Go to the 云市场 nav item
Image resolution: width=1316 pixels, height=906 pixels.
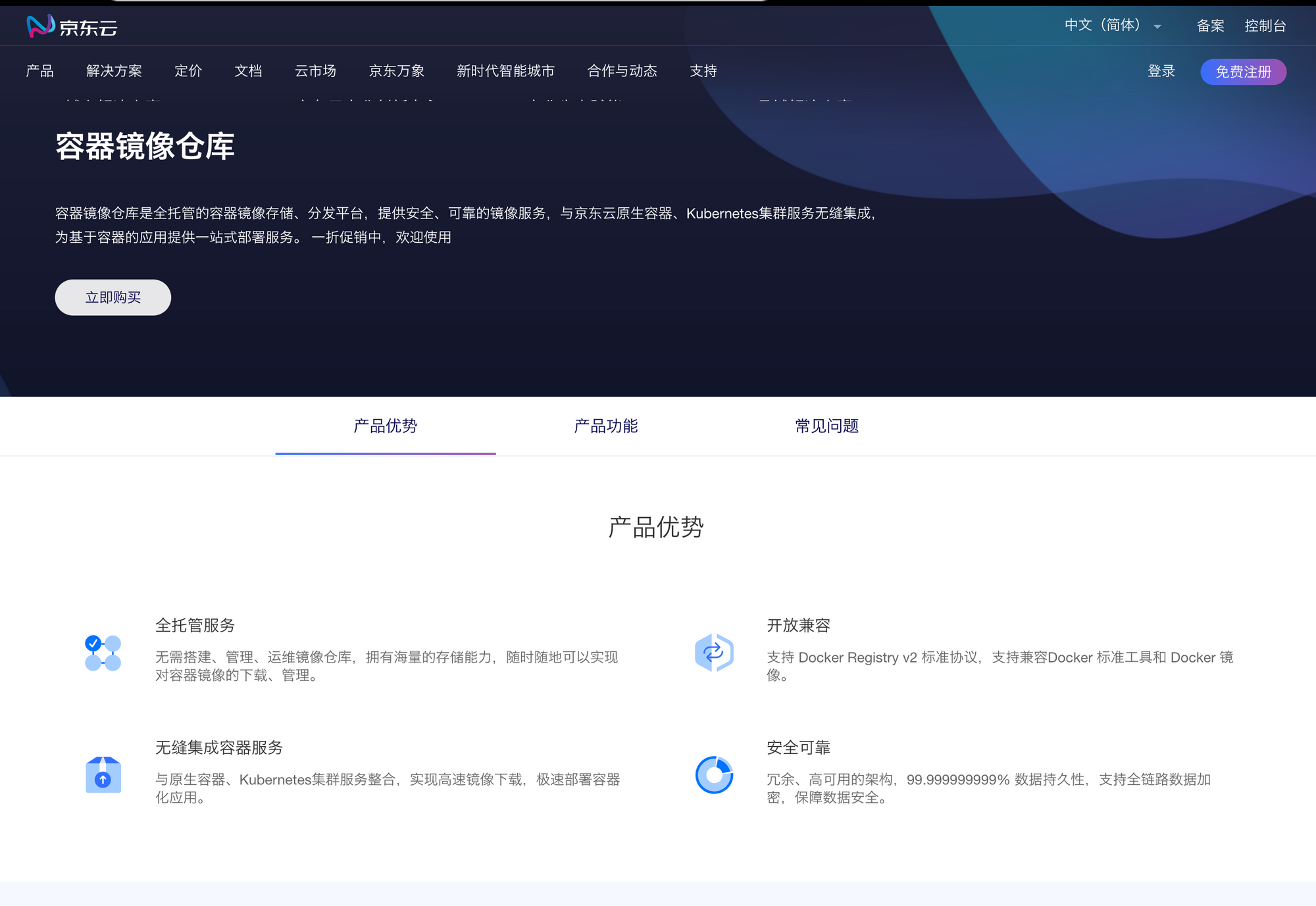[x=315, y=71]
